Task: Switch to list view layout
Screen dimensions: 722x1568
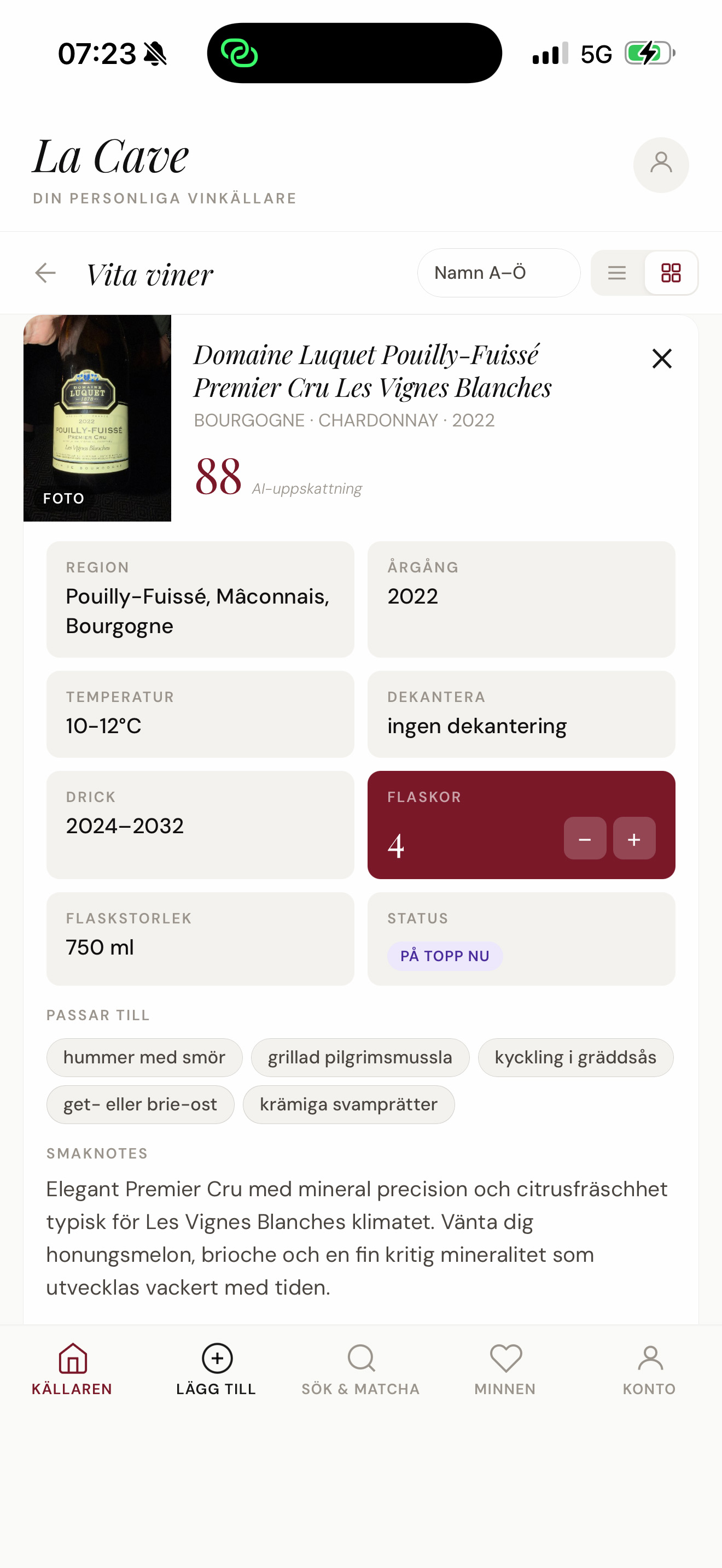Action: click(x=616, y=273)
